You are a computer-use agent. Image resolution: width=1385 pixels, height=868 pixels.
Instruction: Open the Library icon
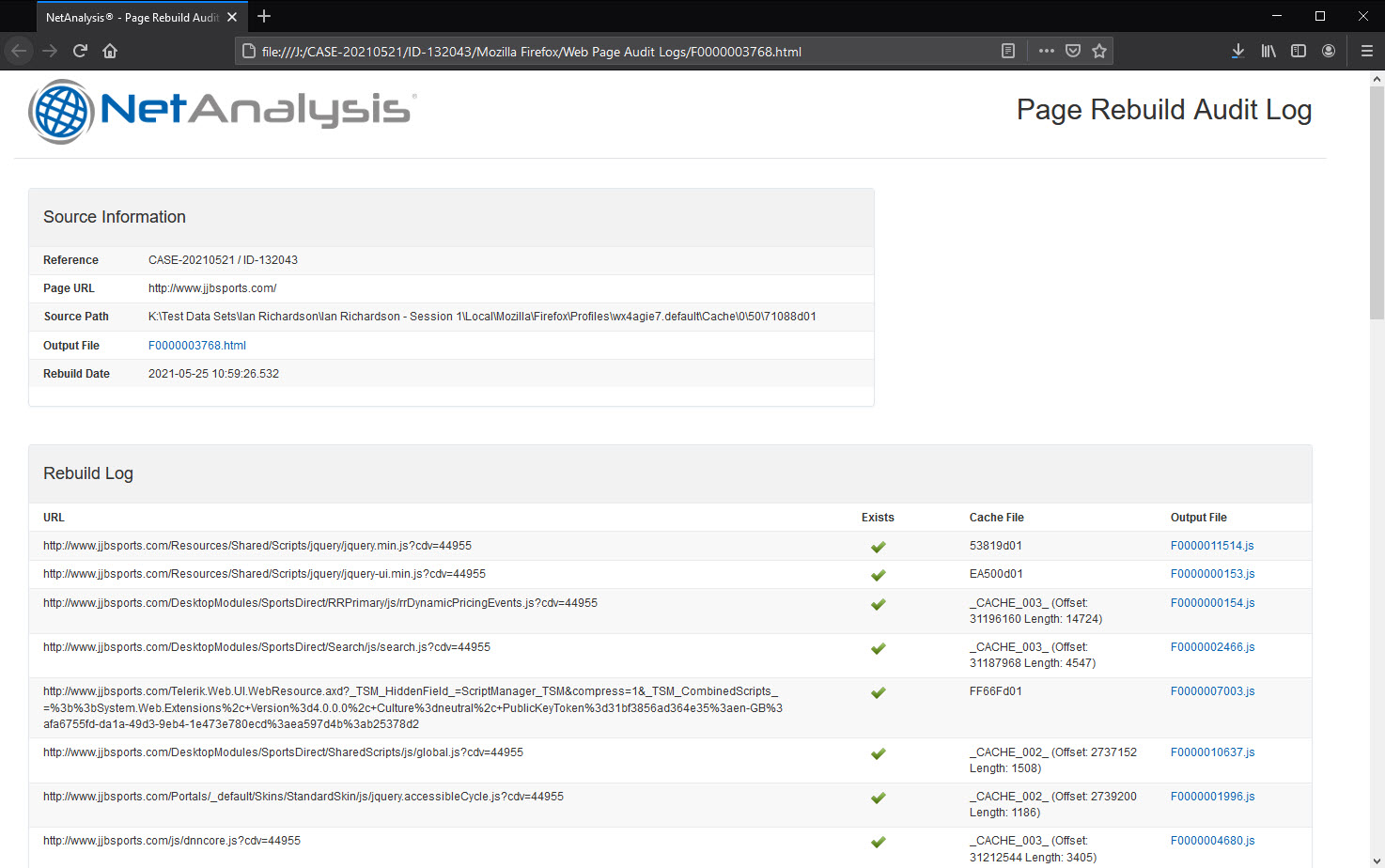[x=1268, y=51]
